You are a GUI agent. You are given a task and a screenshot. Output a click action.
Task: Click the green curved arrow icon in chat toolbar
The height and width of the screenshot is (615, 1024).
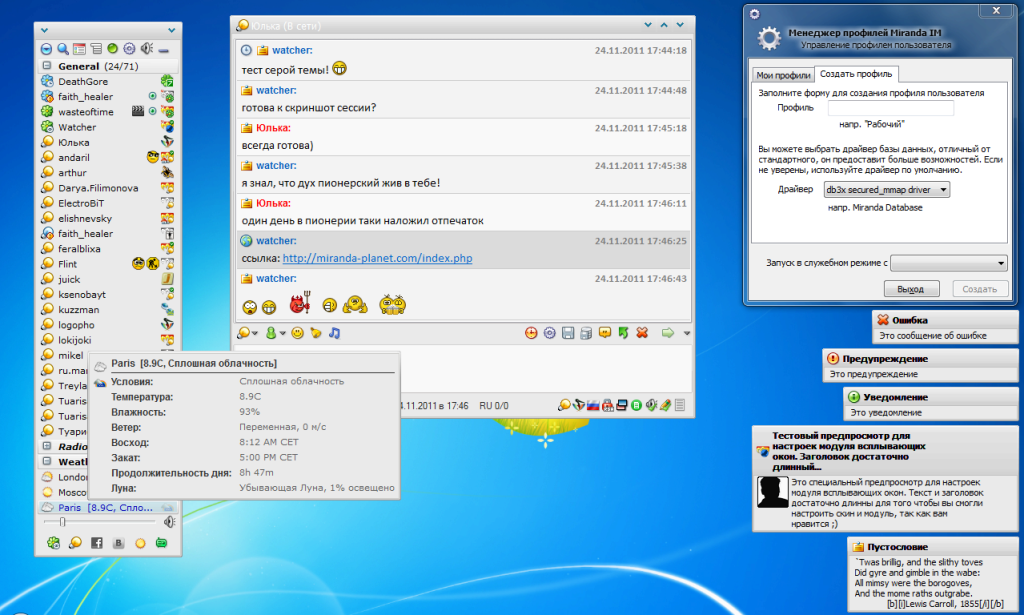tap(624, 333)
